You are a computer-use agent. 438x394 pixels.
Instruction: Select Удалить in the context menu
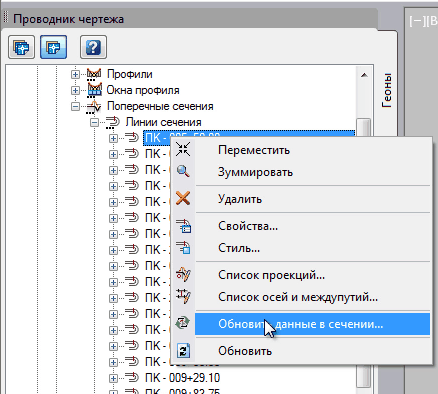click(x=240, y=199)
